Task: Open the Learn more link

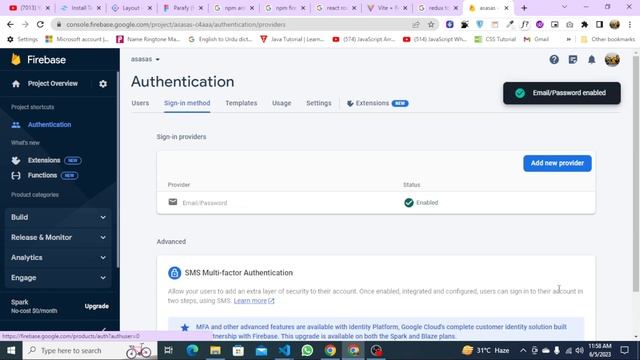Action: click(254, 301)
